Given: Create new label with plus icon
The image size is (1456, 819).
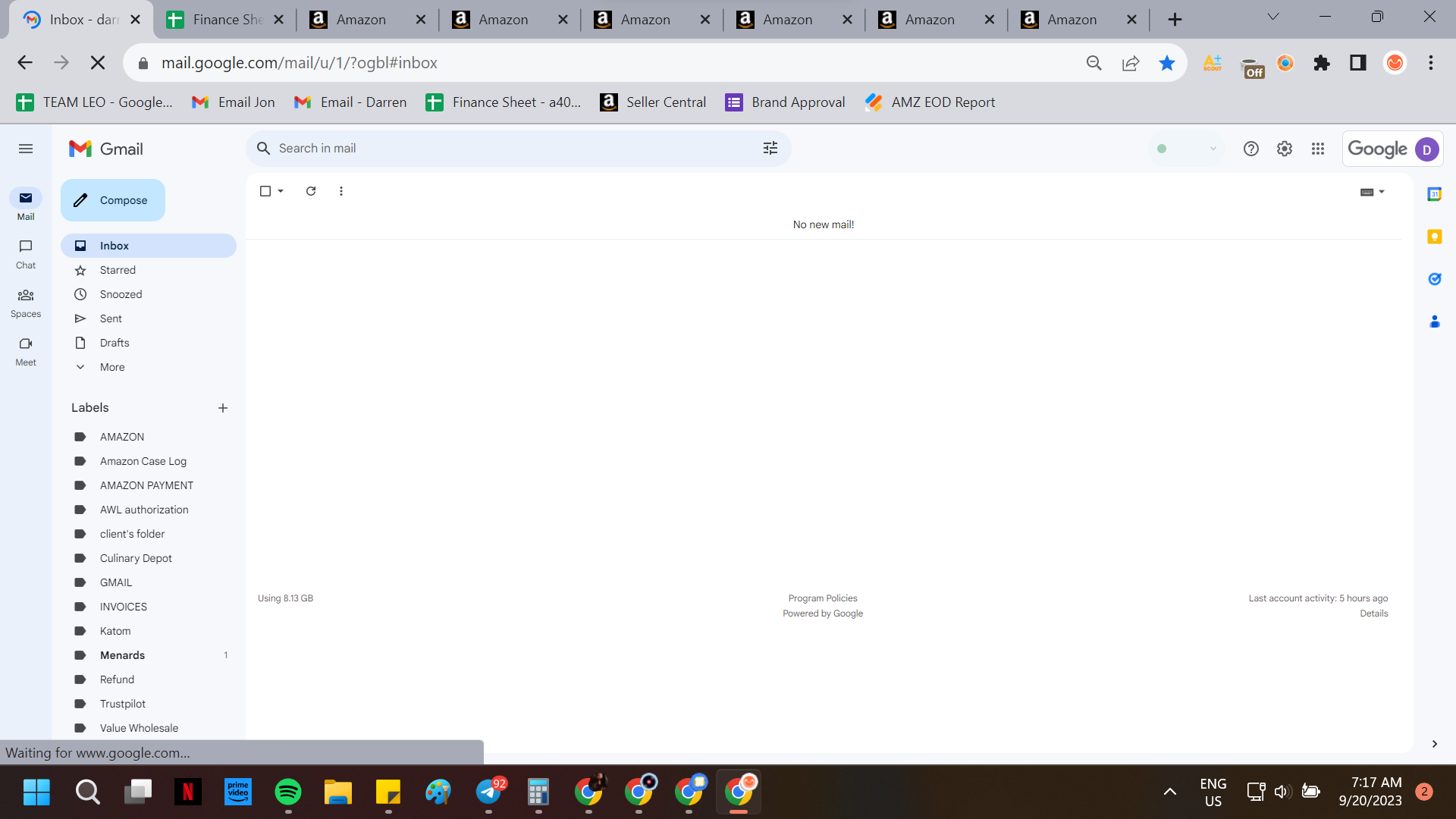Looking at the screenshot, I should point(223,408).
